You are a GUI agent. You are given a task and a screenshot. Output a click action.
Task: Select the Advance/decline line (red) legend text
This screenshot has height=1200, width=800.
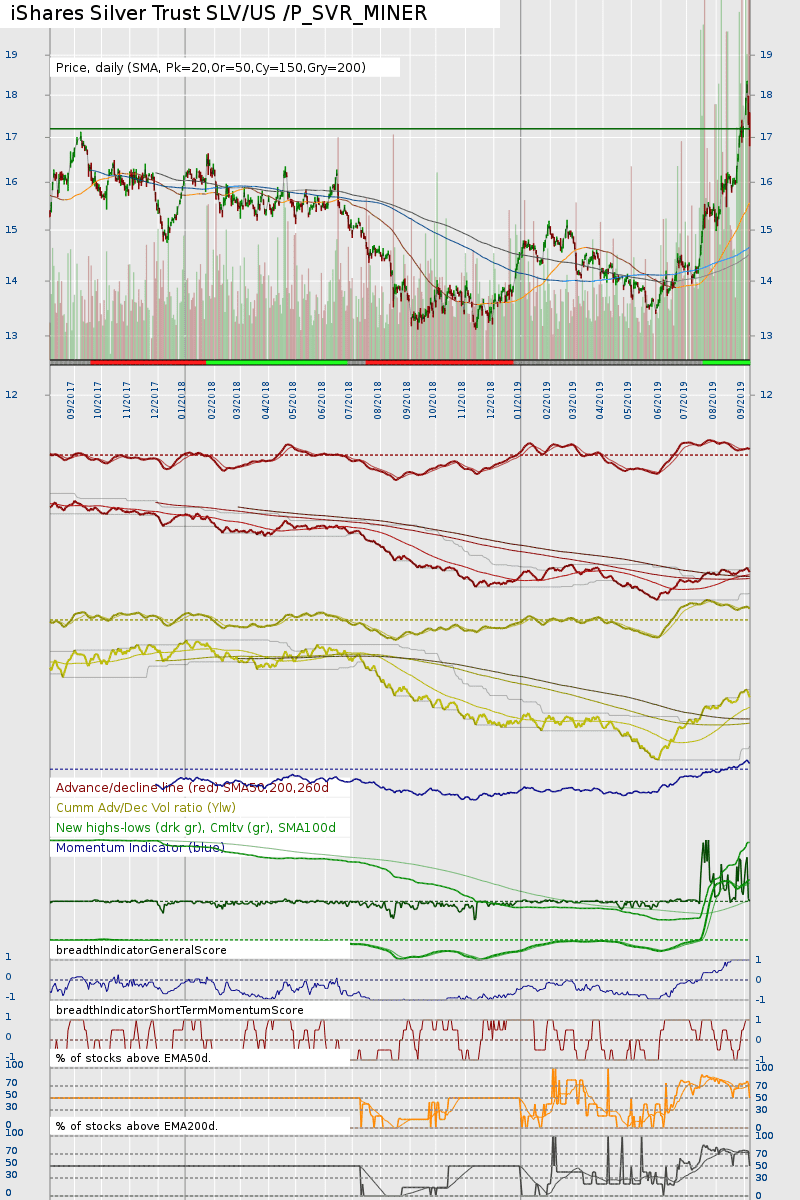coord(192,788)
